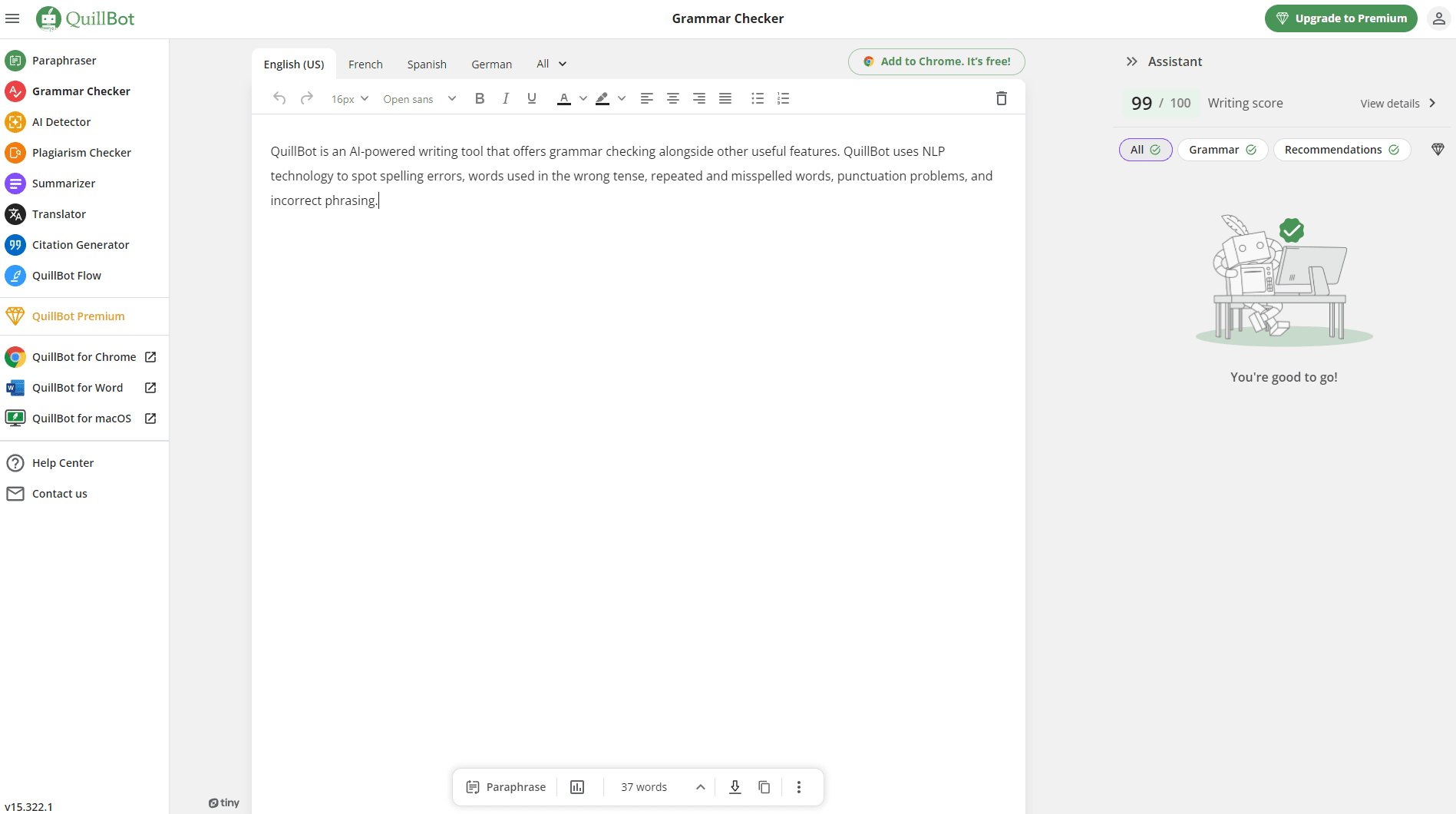
Task: Expand the text color options arrow
Action: (x=583, y=98)
